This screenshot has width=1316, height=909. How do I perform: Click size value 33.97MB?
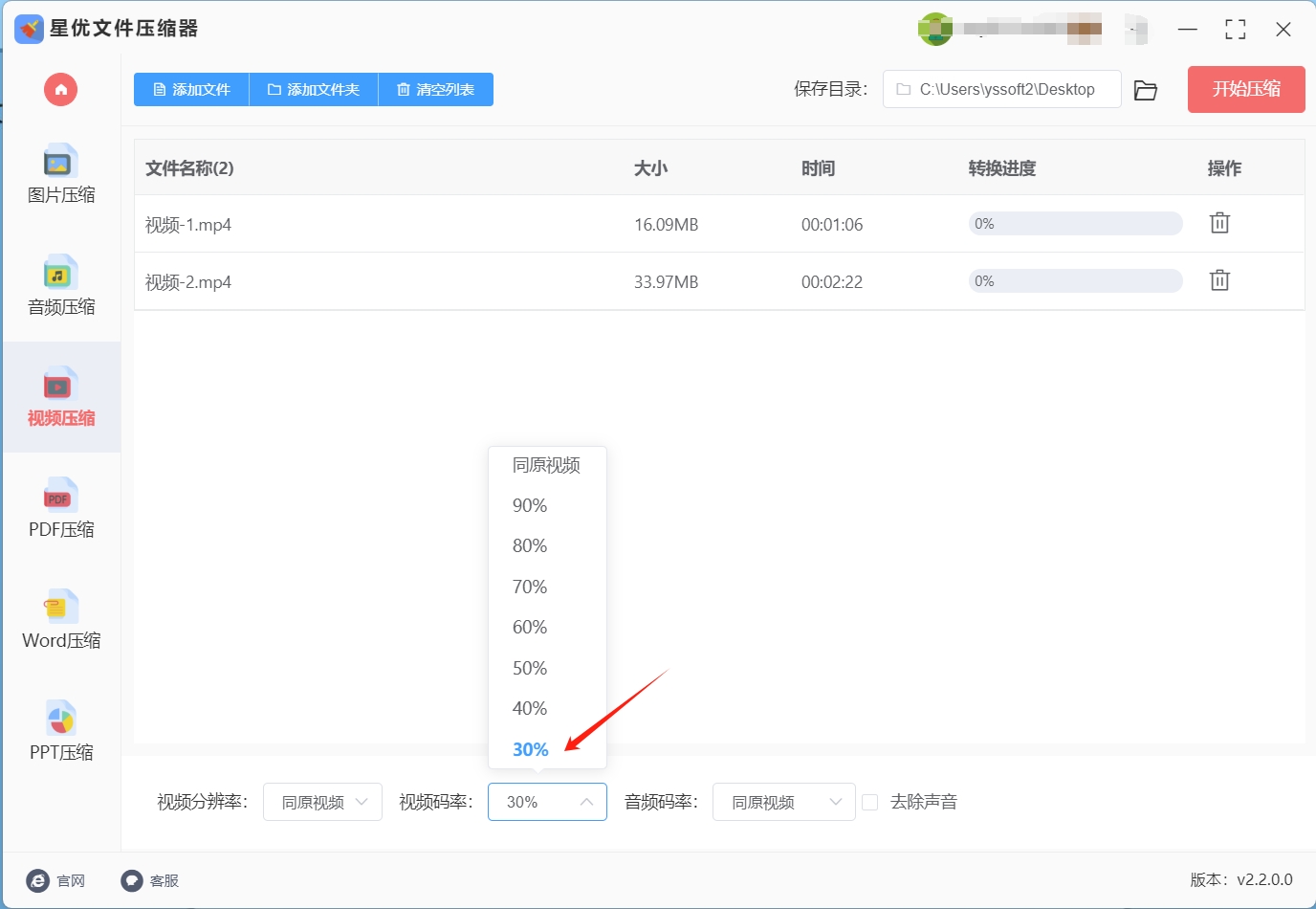[x=666, y=282]
